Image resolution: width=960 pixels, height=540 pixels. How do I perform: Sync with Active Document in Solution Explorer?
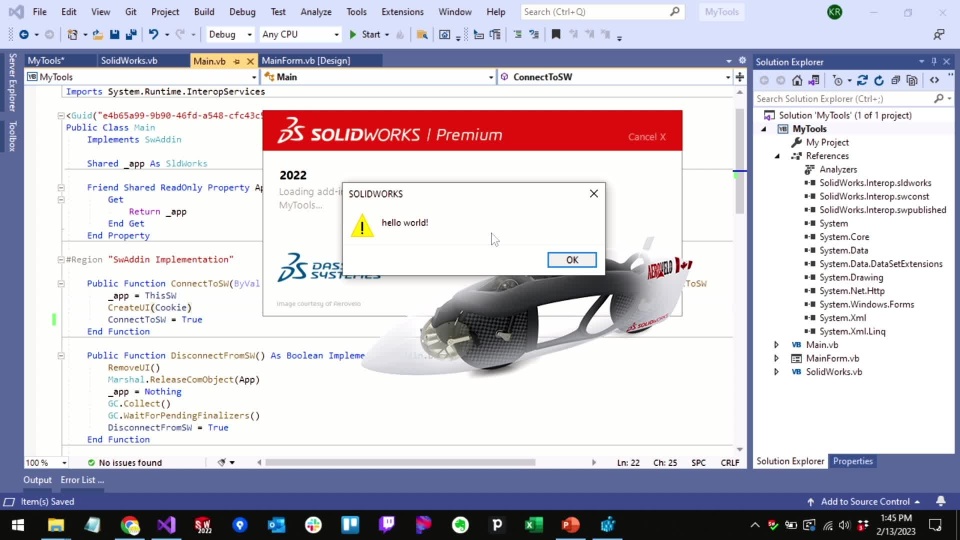tap(862, 80)
